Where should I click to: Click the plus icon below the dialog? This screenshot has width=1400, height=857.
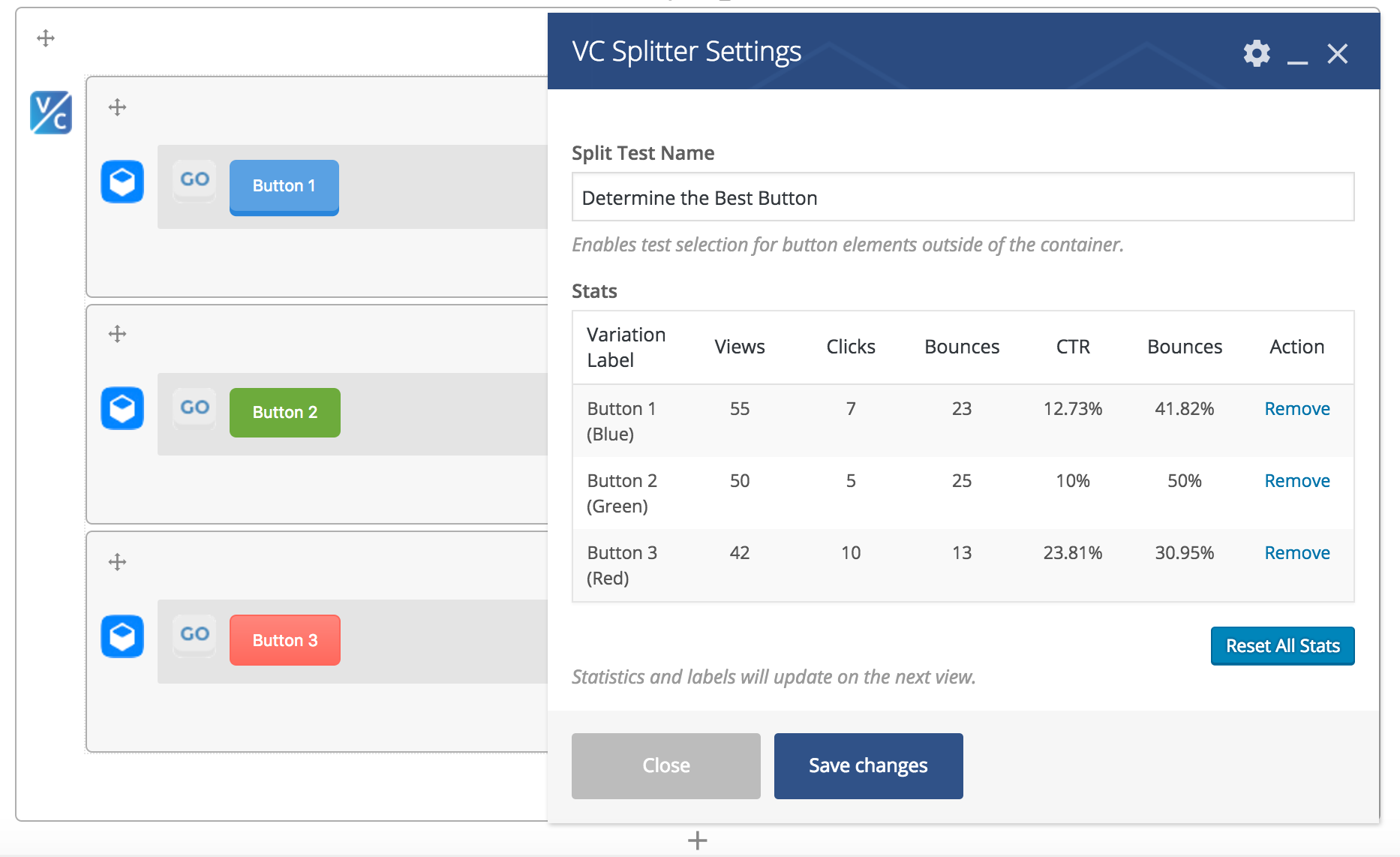click(697, 840)
